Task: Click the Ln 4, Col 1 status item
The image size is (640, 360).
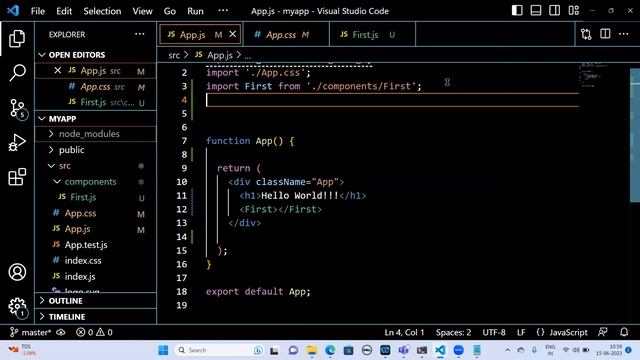Action: point(404,332)
